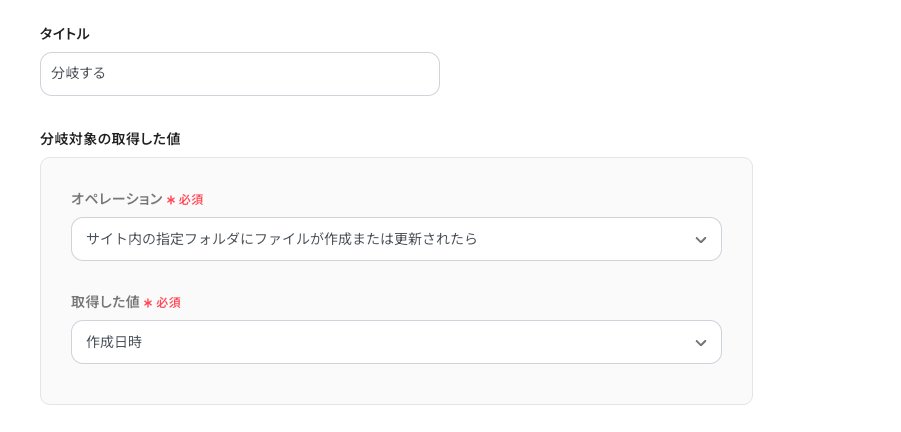Click the オペレーション field label
The width and height of the screenshot is (901, 432).
(x=117, y=199)
